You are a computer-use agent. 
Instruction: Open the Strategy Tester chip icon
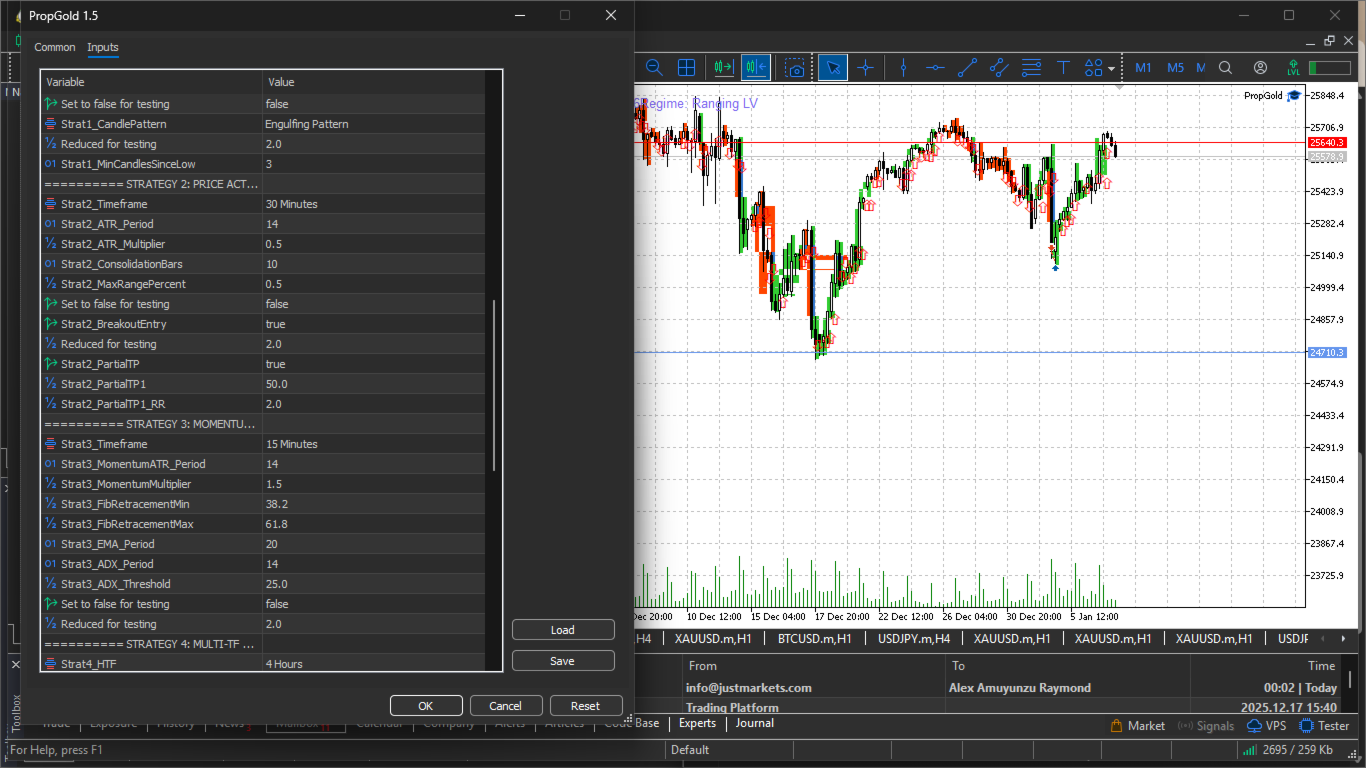[x=1324, y=726]
